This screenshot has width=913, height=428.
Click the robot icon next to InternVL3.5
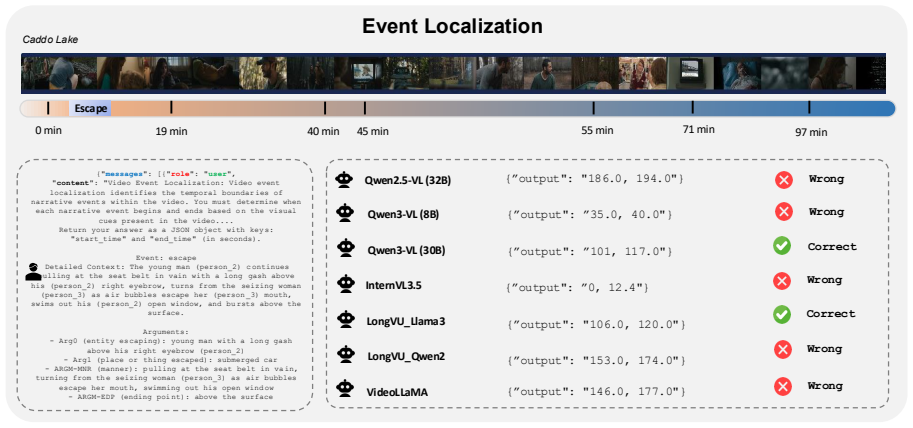pyautogui.click(x=346, y=285)
